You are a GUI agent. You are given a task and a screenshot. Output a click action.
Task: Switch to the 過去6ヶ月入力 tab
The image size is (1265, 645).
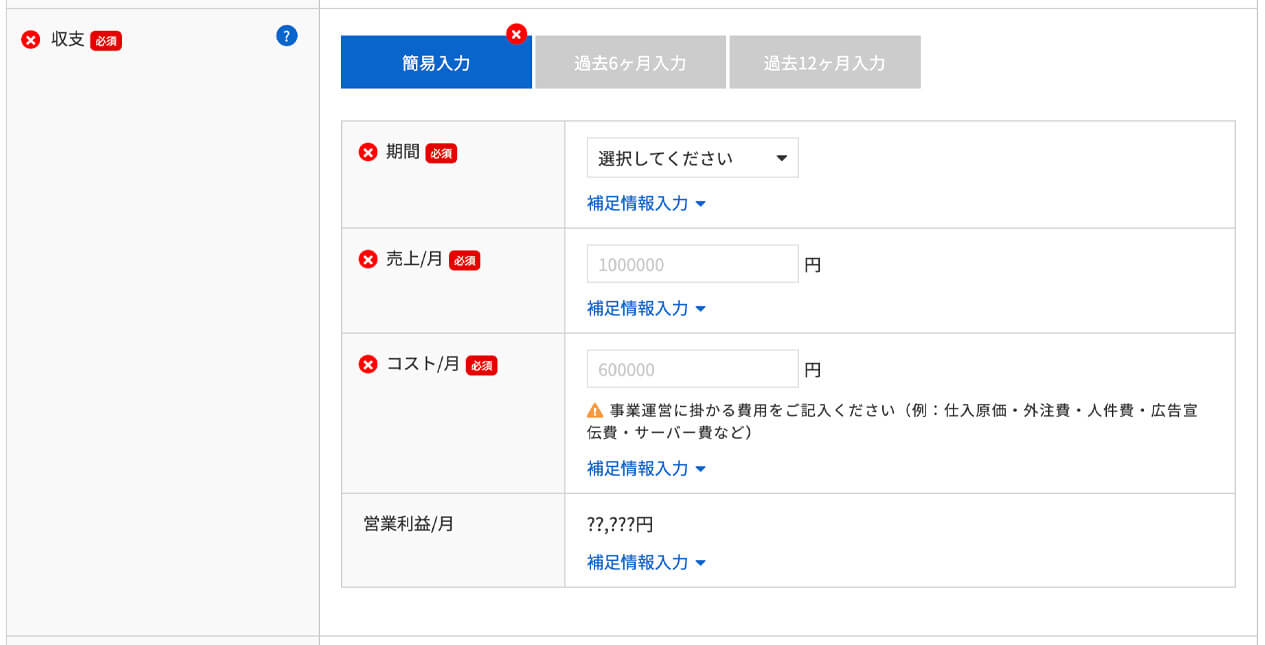[630, 63]
